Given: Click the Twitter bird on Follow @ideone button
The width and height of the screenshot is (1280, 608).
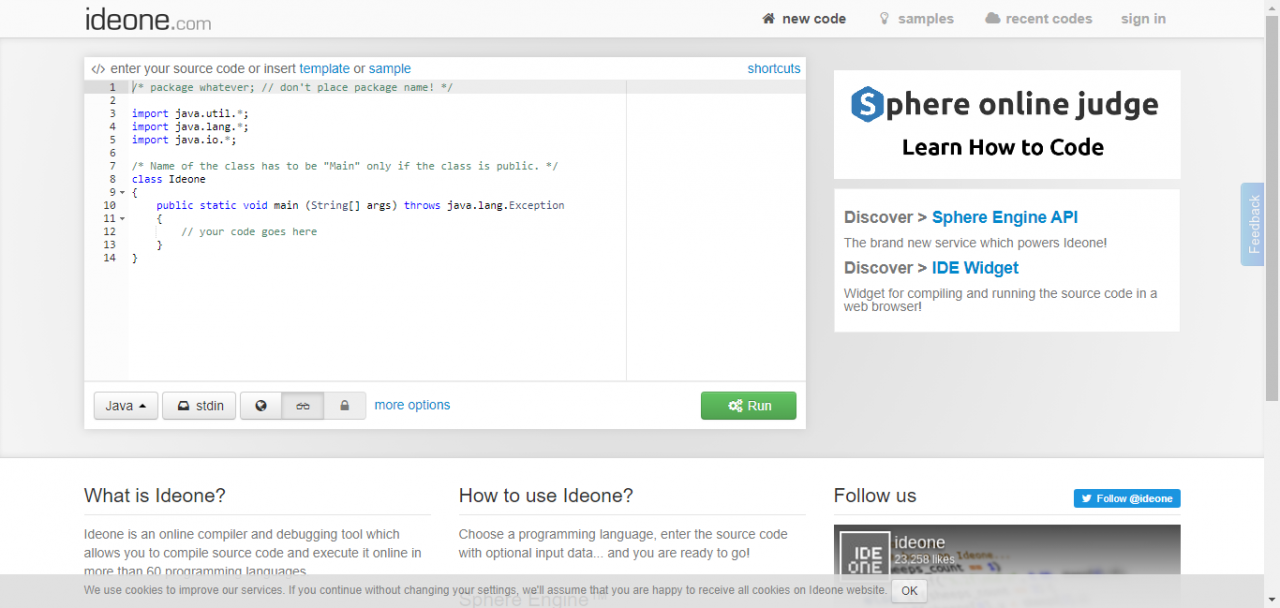Looking at the screenshot, I should pos(1085,498).
